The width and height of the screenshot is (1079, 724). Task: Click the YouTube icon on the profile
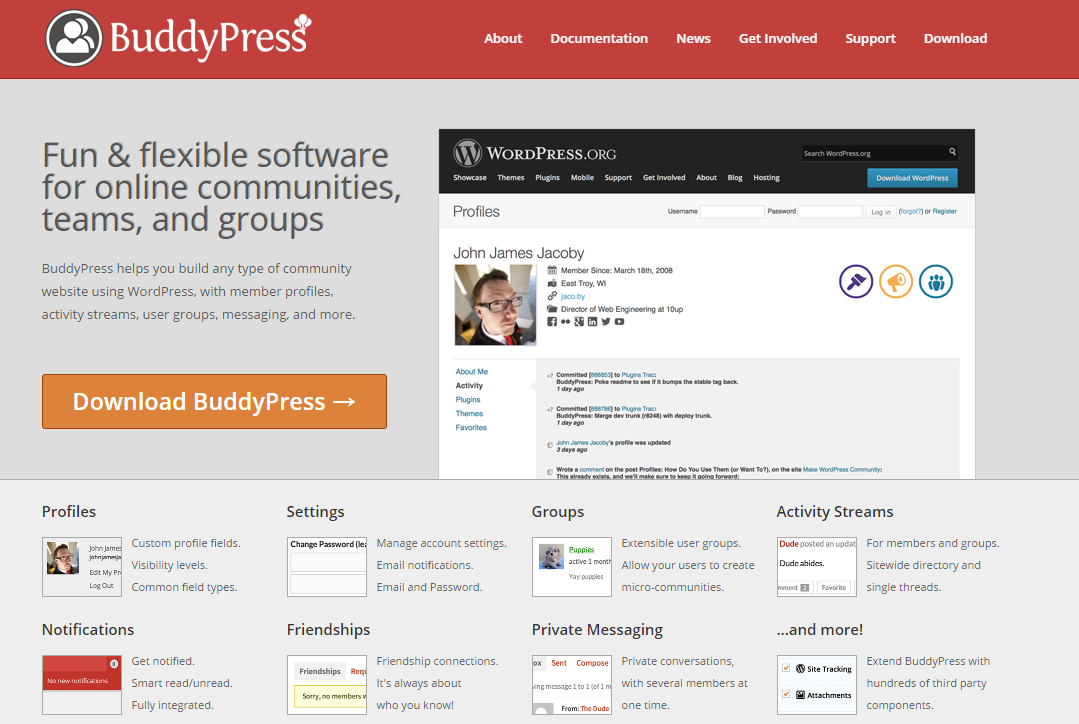[619, 321]
